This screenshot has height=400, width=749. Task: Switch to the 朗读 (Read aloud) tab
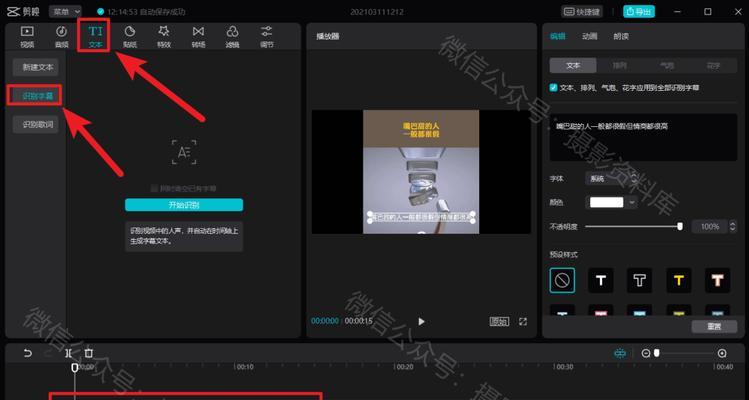coord(621,36)
